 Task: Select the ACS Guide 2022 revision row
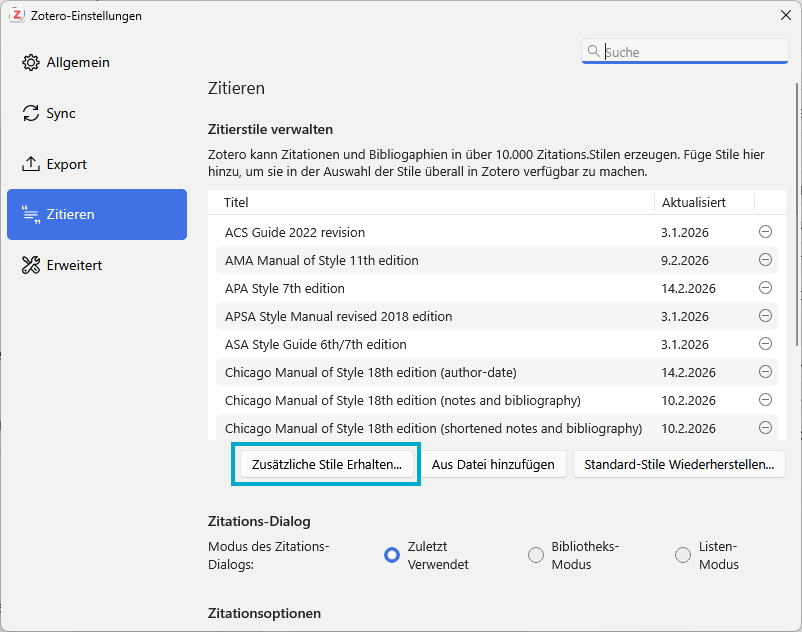click(x=497, y=232)
